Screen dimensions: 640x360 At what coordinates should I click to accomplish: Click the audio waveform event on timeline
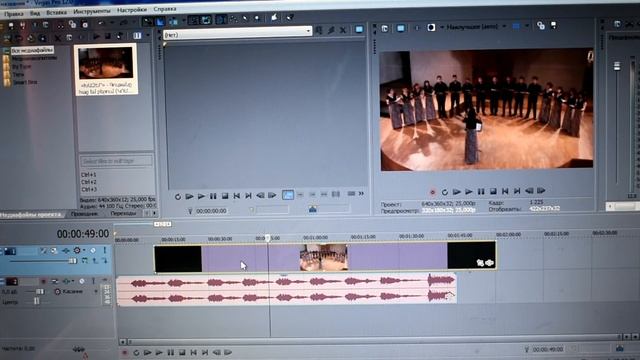[286, 291]
